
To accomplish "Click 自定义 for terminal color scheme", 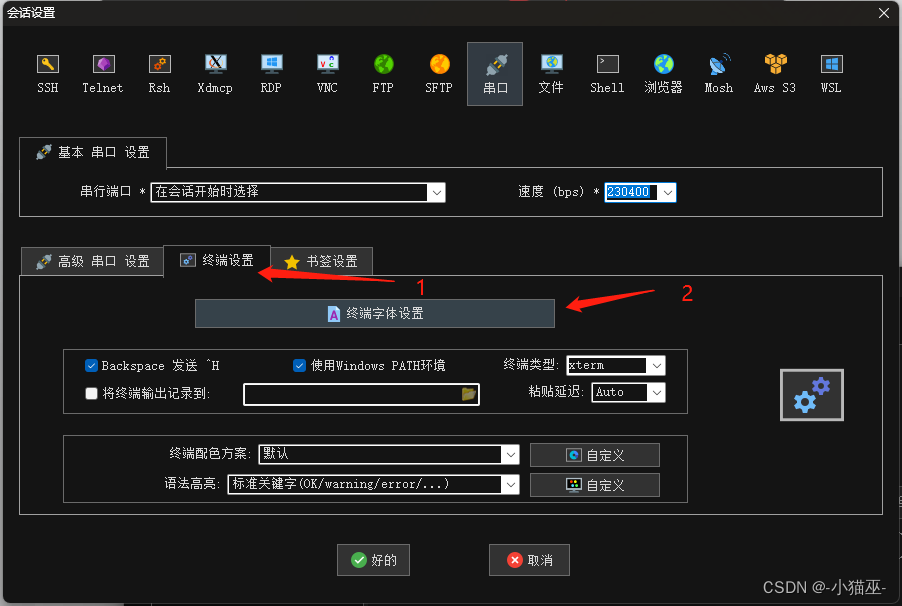I will click(x=595, y=455).
